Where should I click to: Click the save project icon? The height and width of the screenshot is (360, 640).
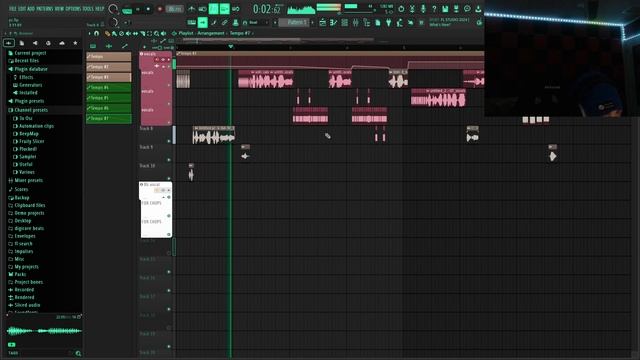point(445,9)
